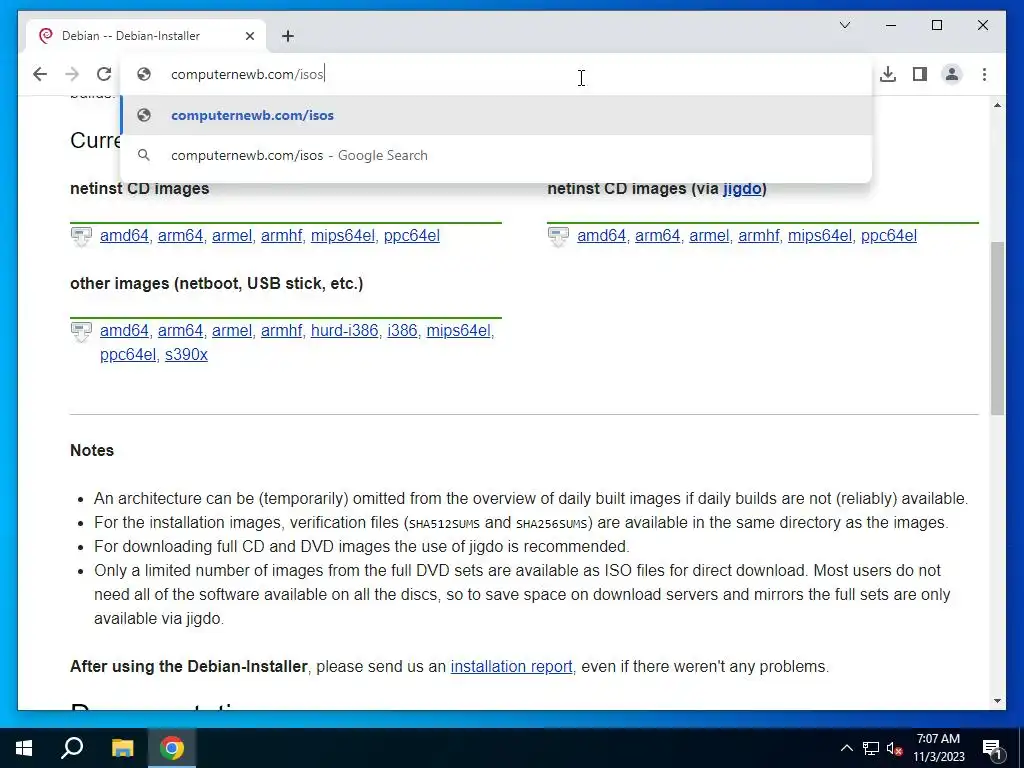
Task: Click download icon beside other images links
Action: click(81, 331)
